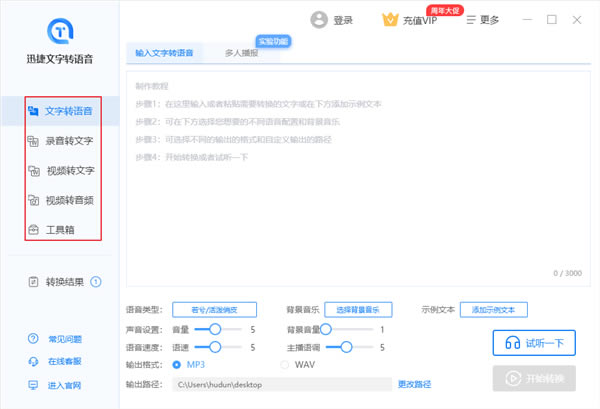Click the 进入官网 monitor icon
600x409 pixels.
point(33,385)
